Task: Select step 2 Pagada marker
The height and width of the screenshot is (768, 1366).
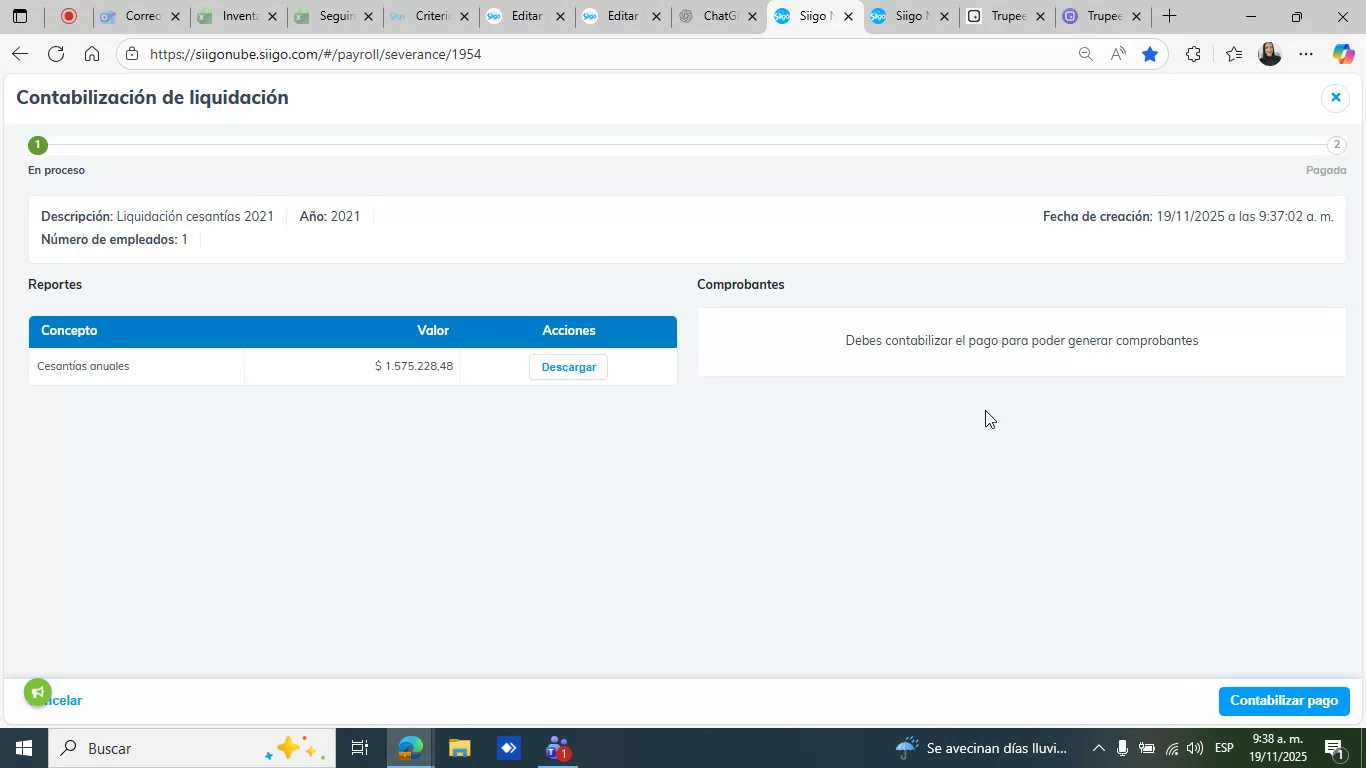Action: (1336, 145)
